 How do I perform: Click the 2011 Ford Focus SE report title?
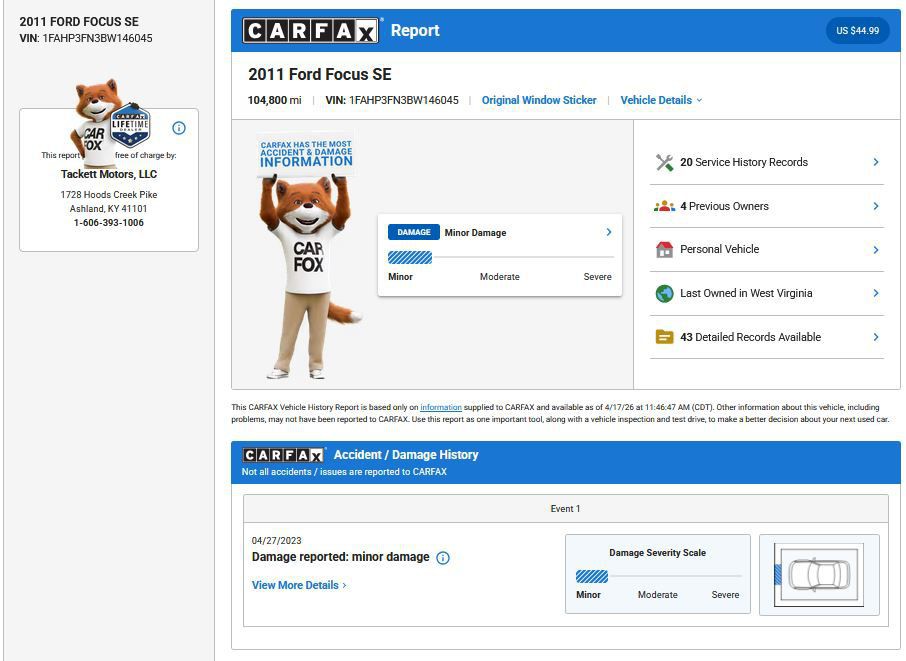pyautogui.click(x=320, y=75)
